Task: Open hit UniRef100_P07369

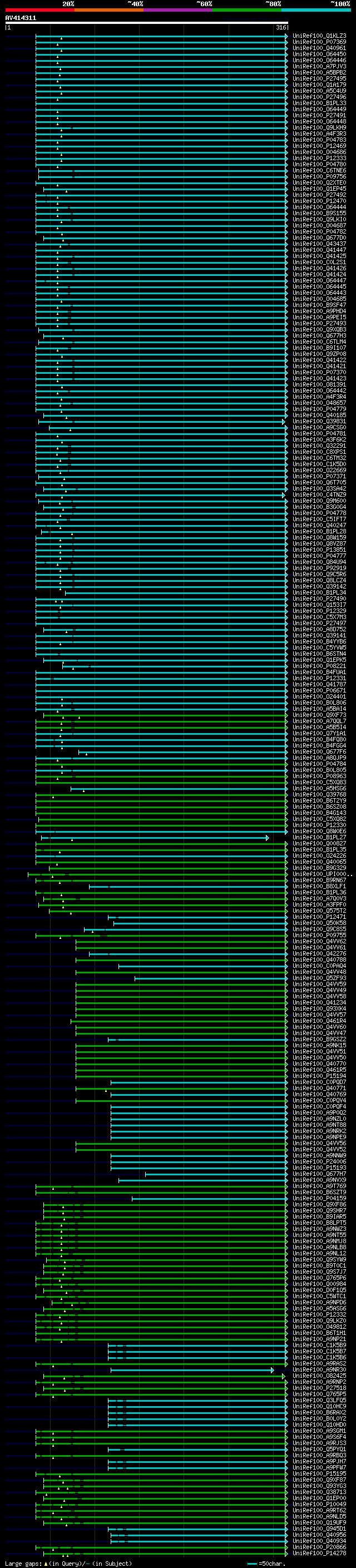Action: (x=319, y=42)
